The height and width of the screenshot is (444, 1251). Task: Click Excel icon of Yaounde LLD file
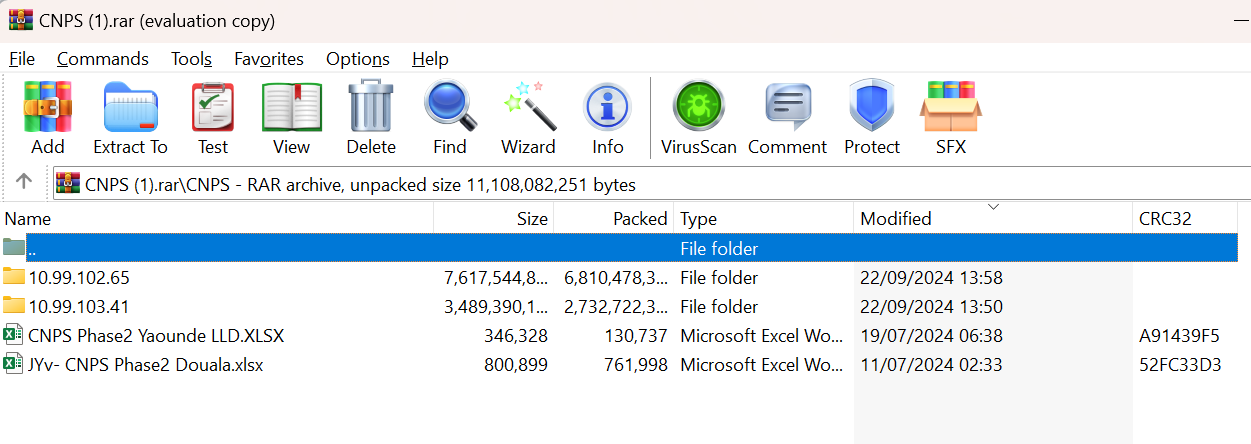[14, 335]
